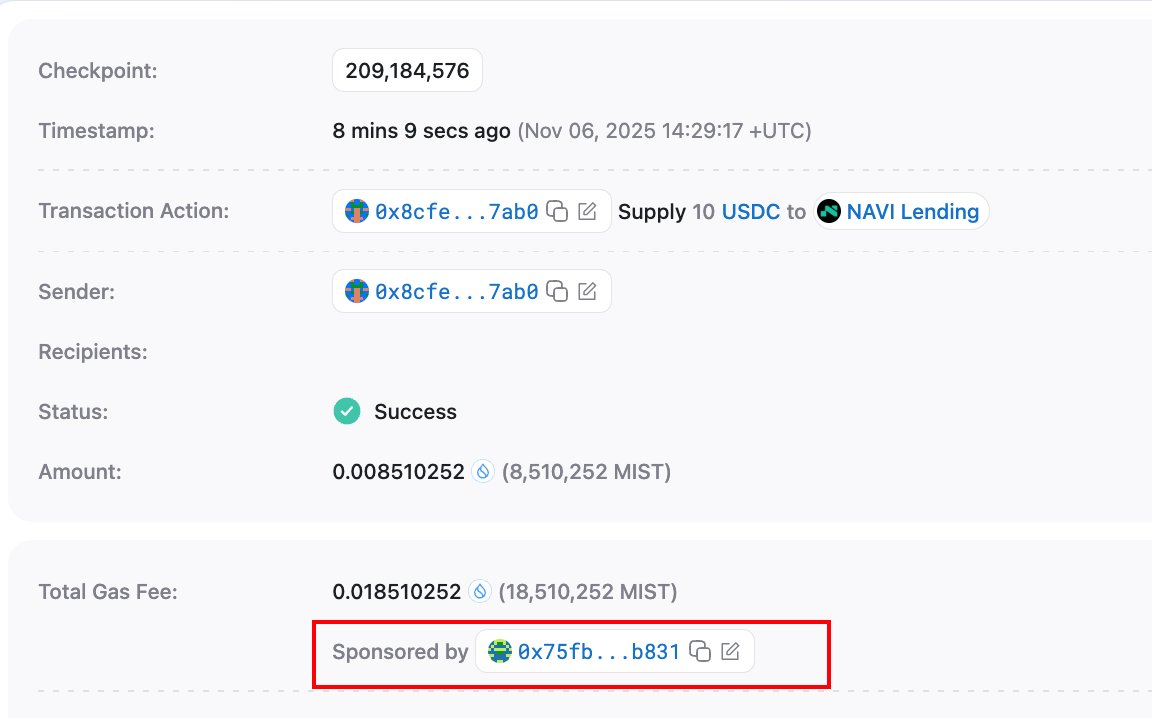Click the SUI droplet icon beside Total Gas Fee

pyautogui.click(x=480, y=591)
